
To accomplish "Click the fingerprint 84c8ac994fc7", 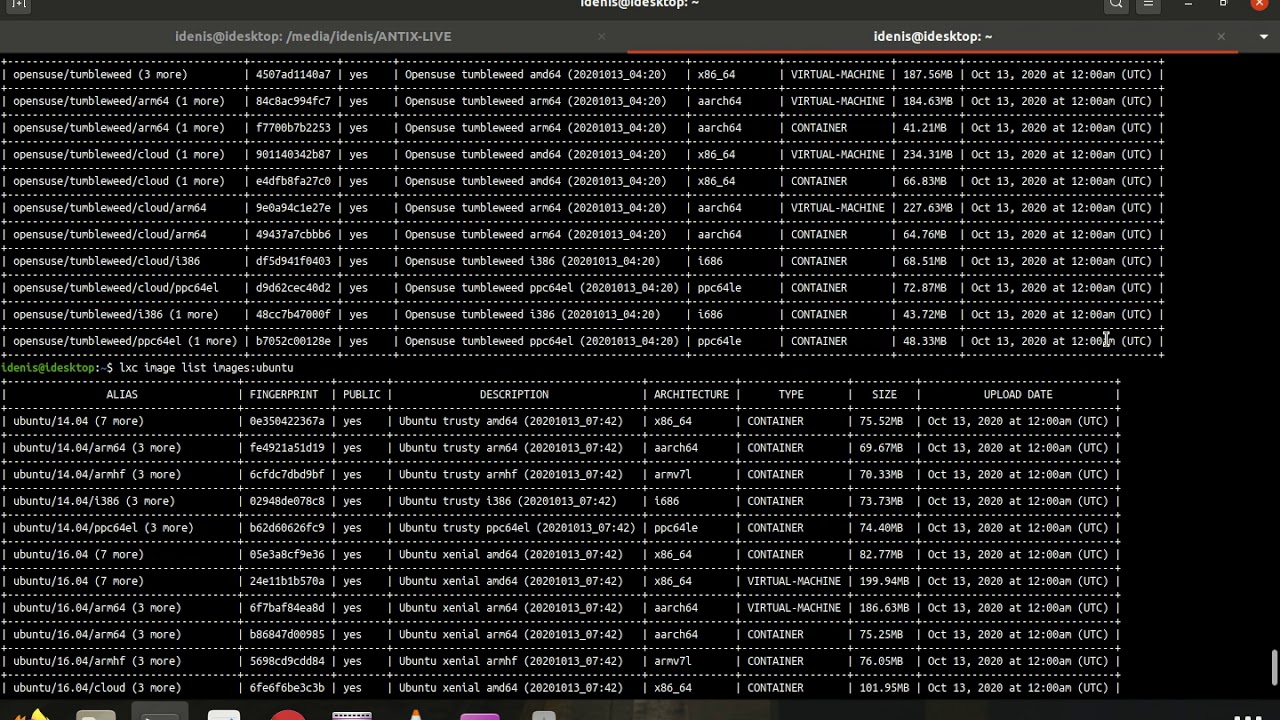I will tap(293, 101).
